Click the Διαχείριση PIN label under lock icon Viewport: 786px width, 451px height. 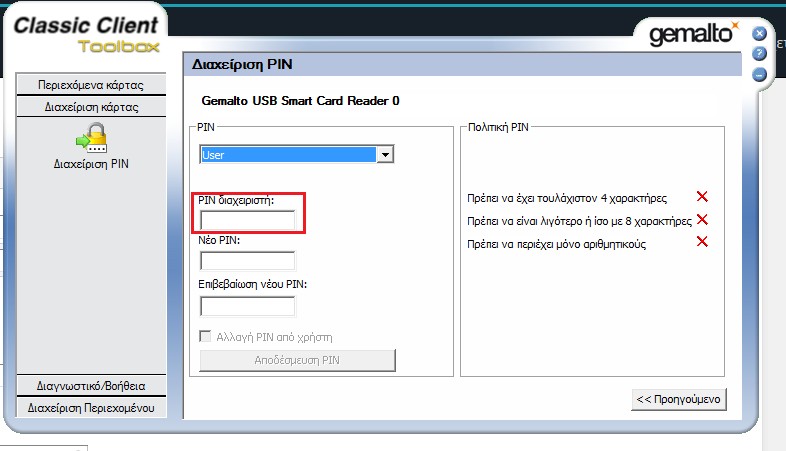coord(91,164)
